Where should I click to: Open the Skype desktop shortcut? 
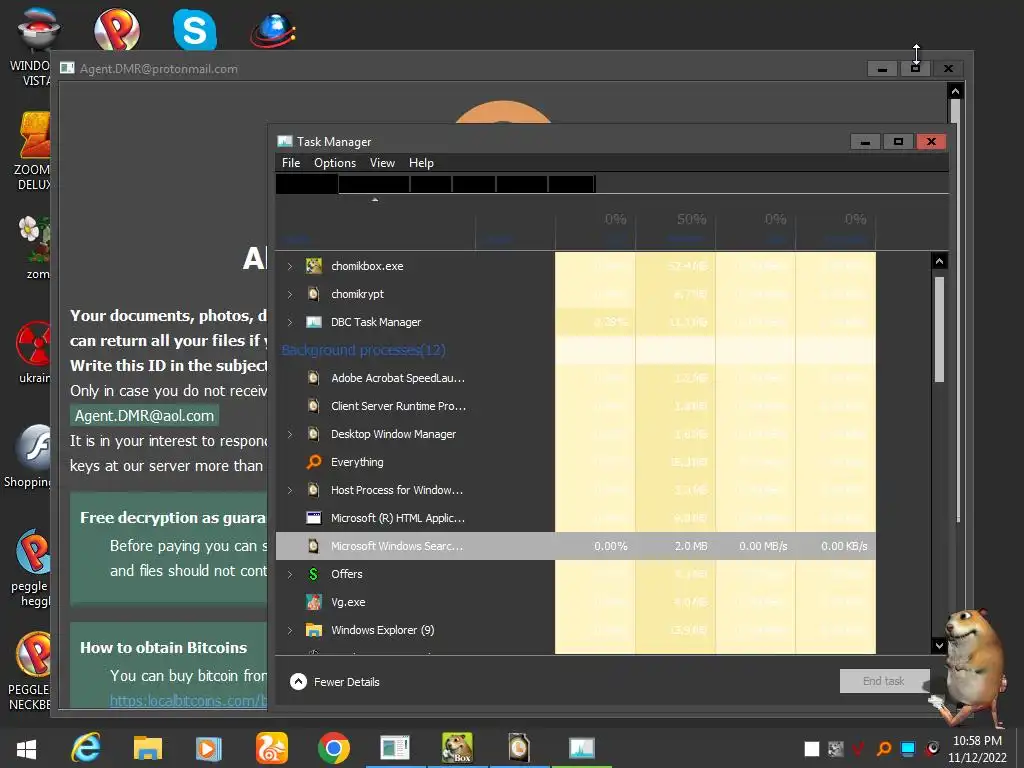click(195, 29)
